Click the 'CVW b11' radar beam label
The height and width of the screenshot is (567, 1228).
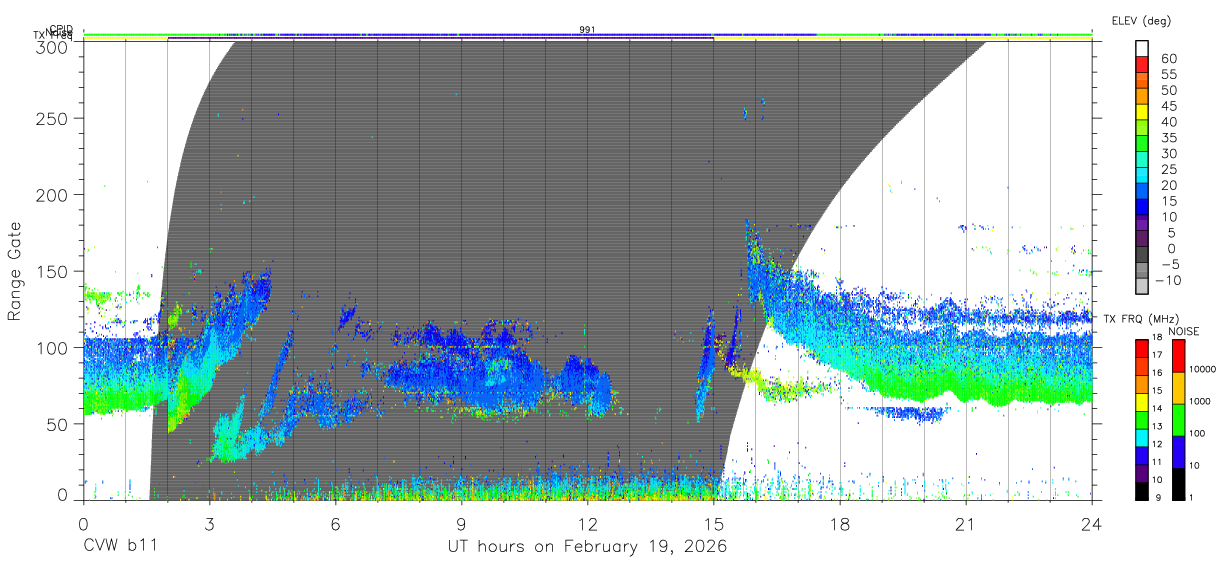[120, 547]
